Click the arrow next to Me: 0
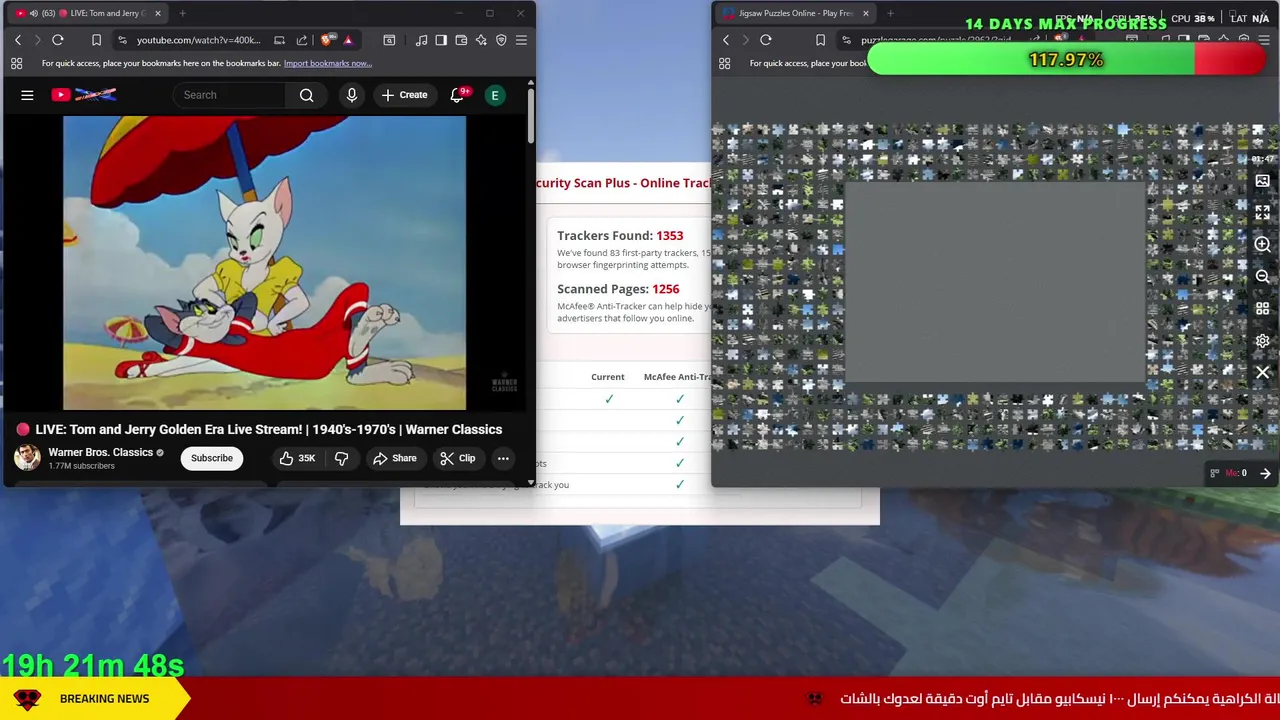The width and height of the screenshot is (1280, 720). click(1265, 473)
